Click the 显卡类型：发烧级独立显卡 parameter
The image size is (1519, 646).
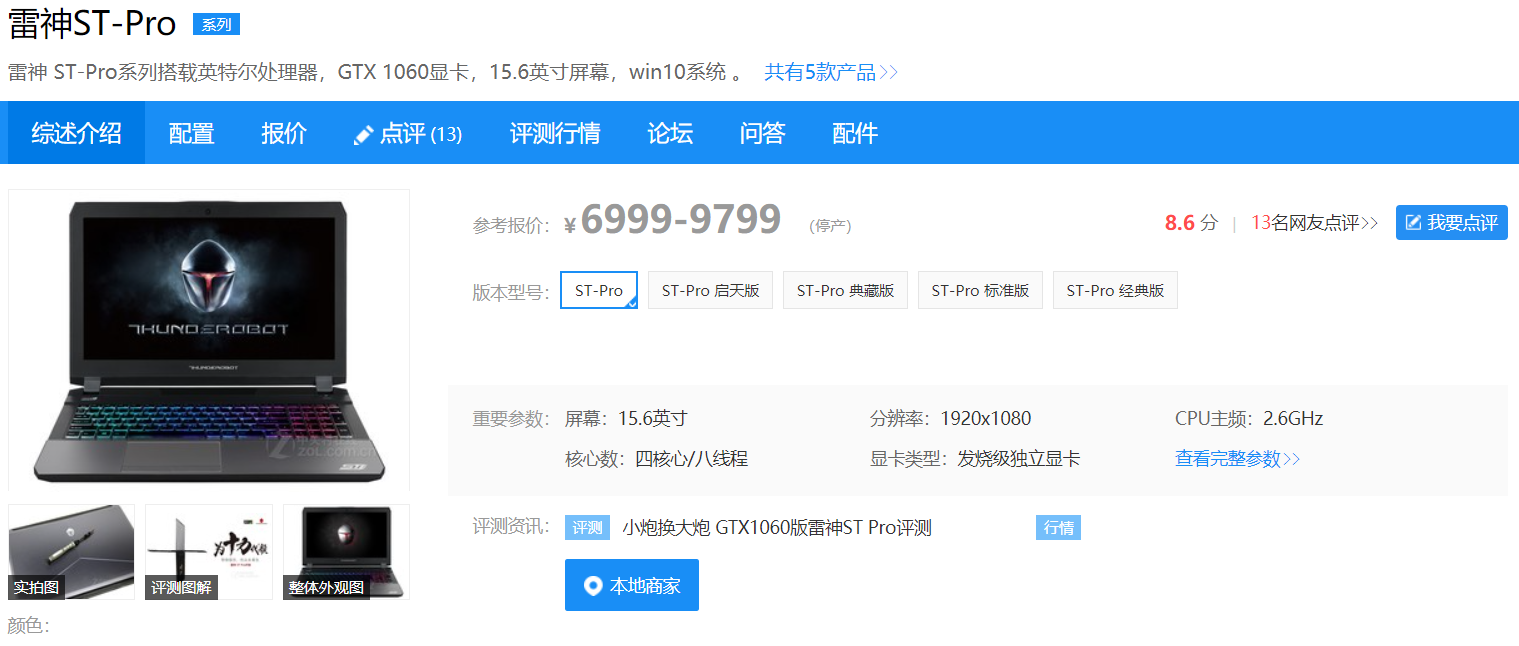(975, 459)
